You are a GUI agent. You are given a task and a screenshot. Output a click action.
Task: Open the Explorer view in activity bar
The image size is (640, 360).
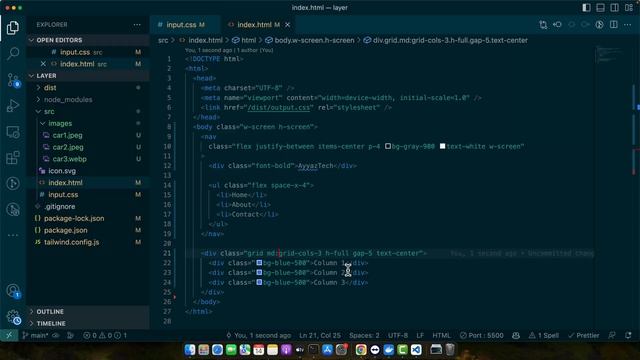point(13,28)
